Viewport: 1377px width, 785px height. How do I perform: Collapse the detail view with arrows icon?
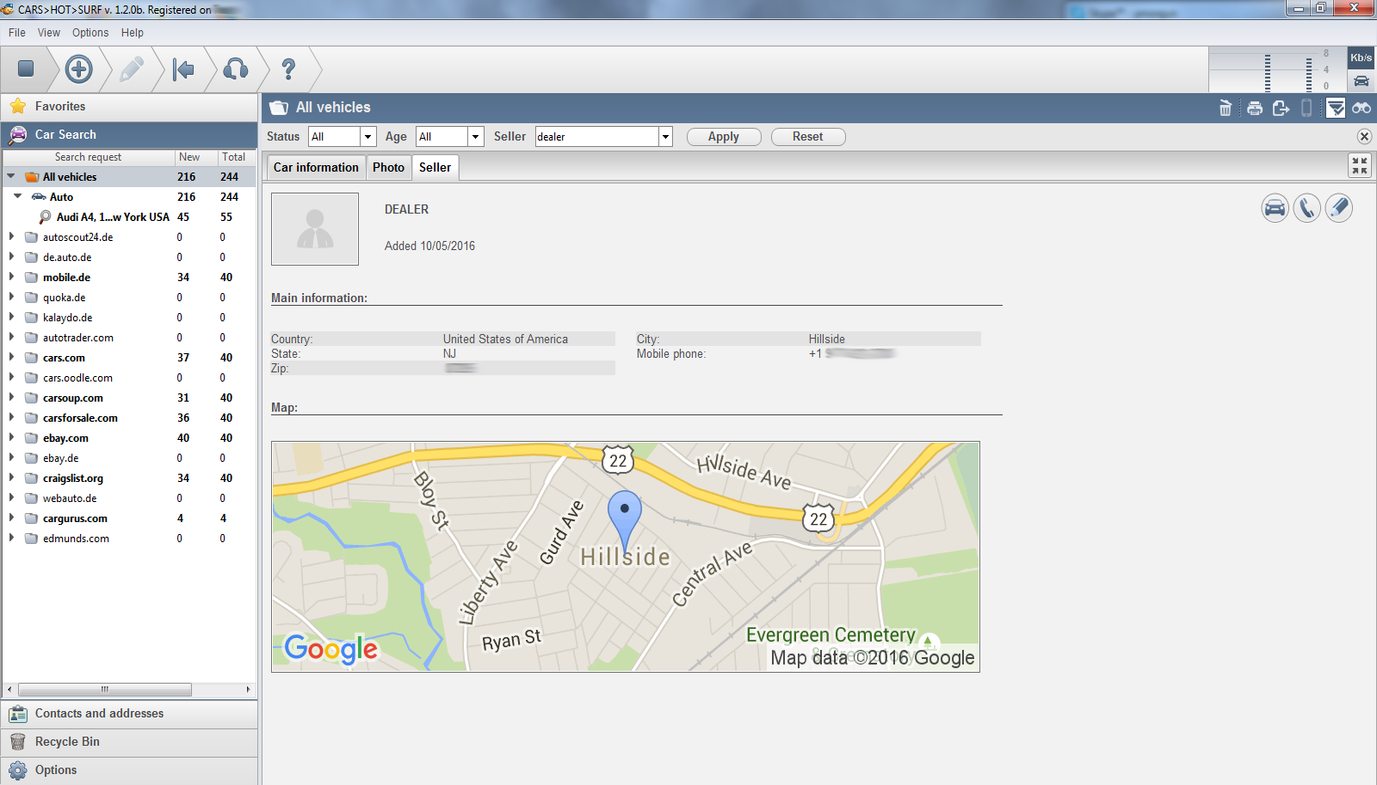tap(1359, 166)
